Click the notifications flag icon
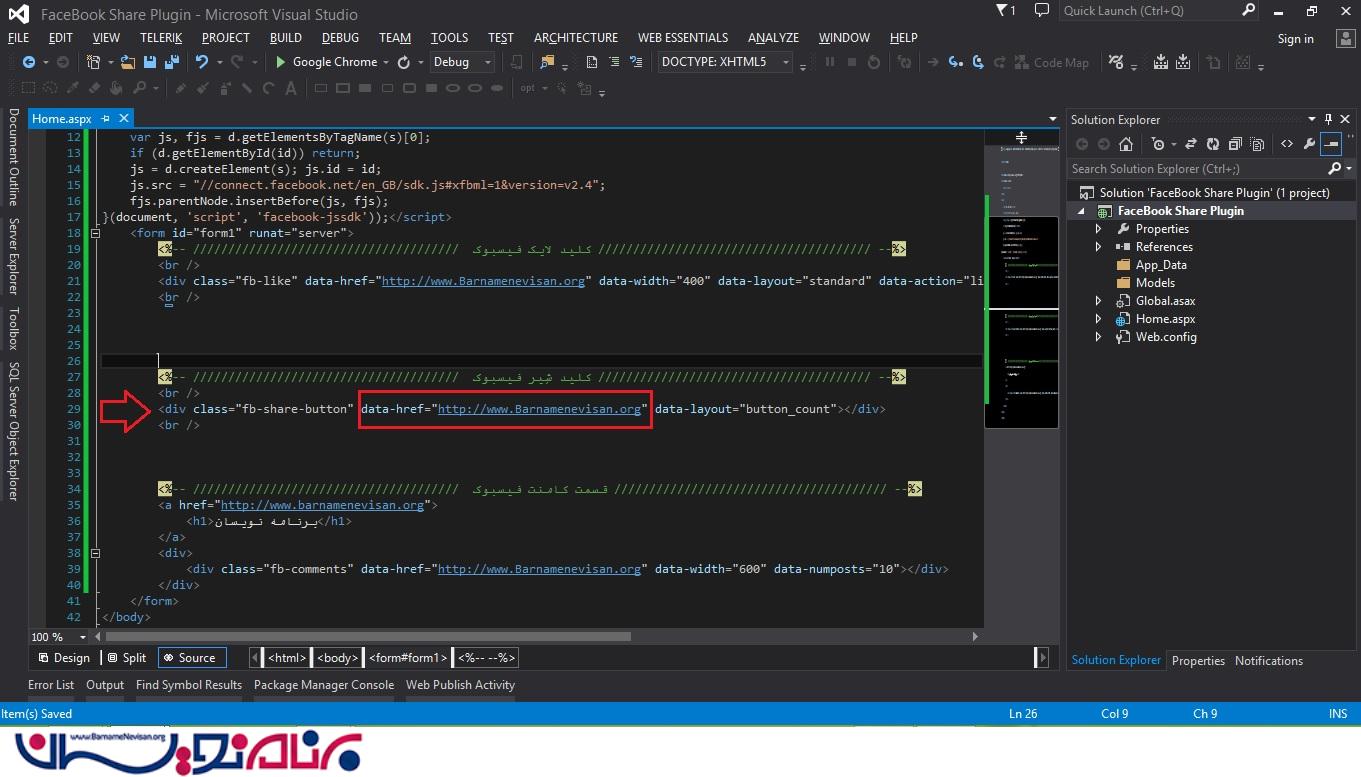Screen dimensions: 1361x777 1004,11
